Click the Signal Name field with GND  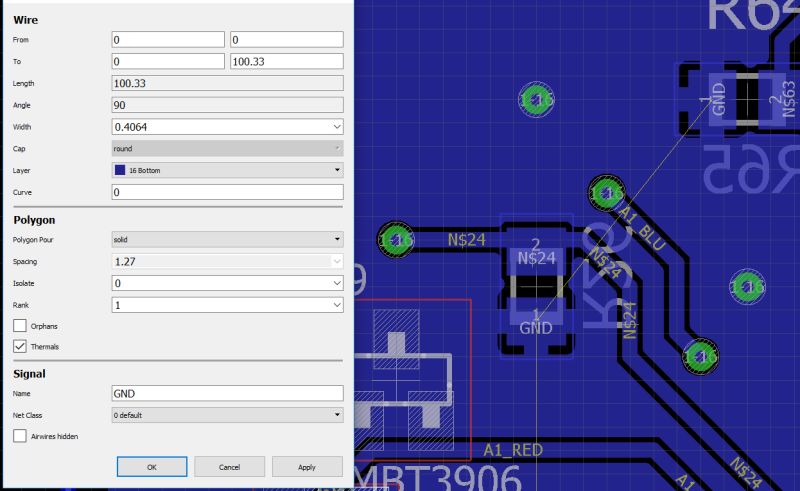pos(228,393)
